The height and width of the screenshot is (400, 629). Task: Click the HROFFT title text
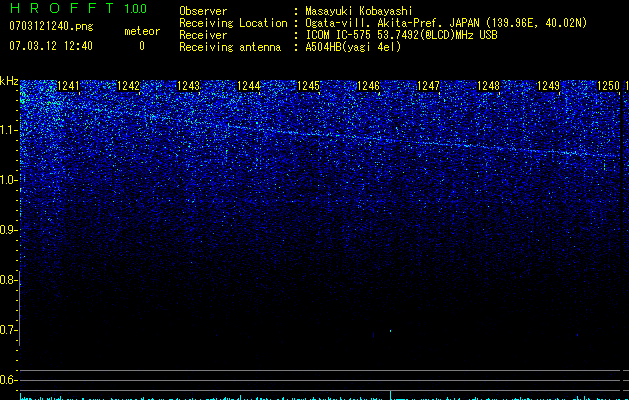click(62, 8)
